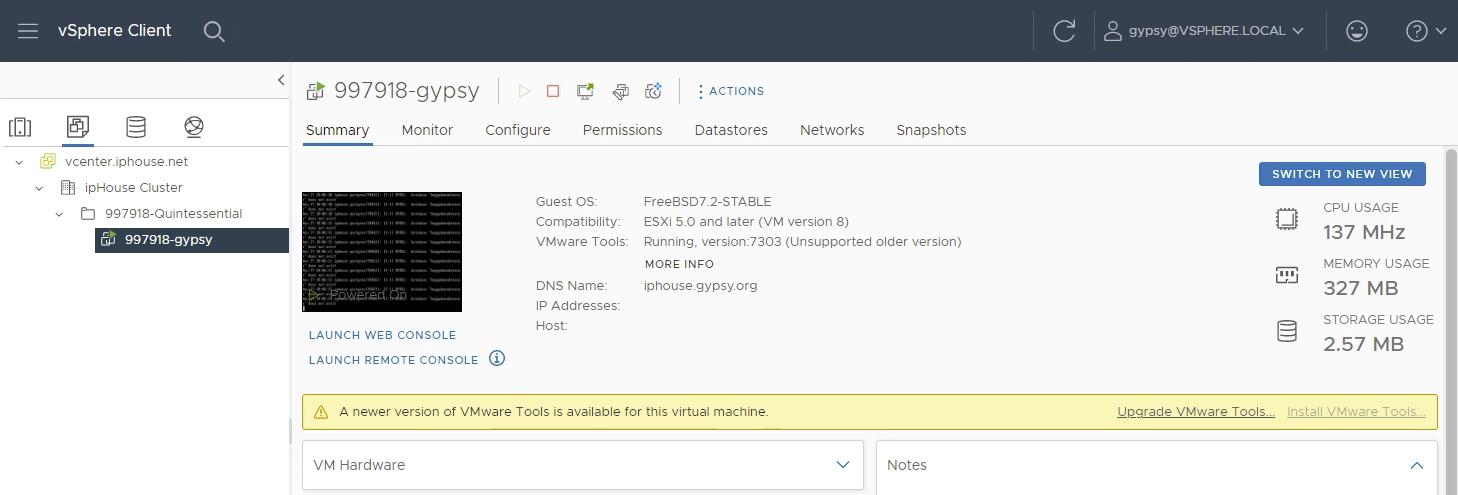1458x495 pixels.
Task: Click SWITCH TO NEW VIEW button
Action: tap(1342, 174)
